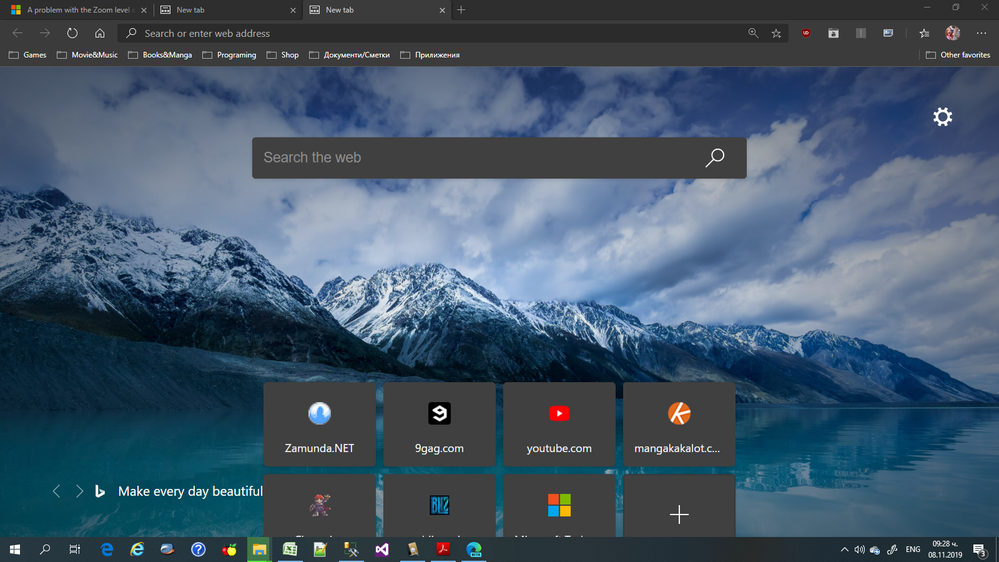Refresh the current page
Image resolution: width=999 pixels, height=562 pixels.
coord(72,33)
